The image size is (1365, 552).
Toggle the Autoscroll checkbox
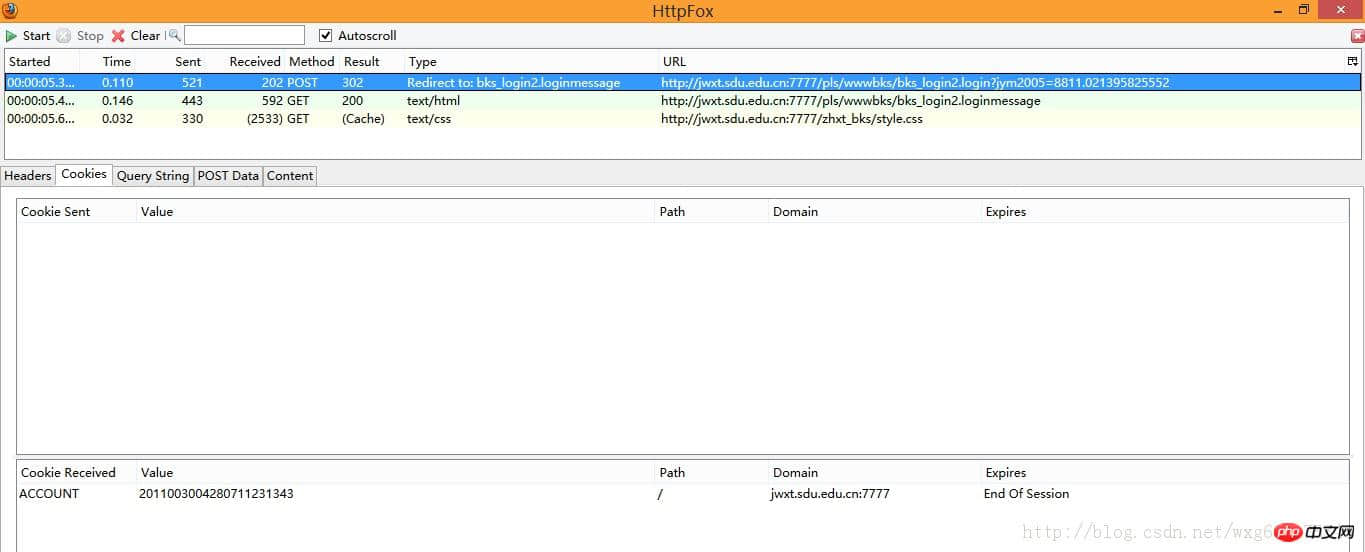(x=325, y=36)
